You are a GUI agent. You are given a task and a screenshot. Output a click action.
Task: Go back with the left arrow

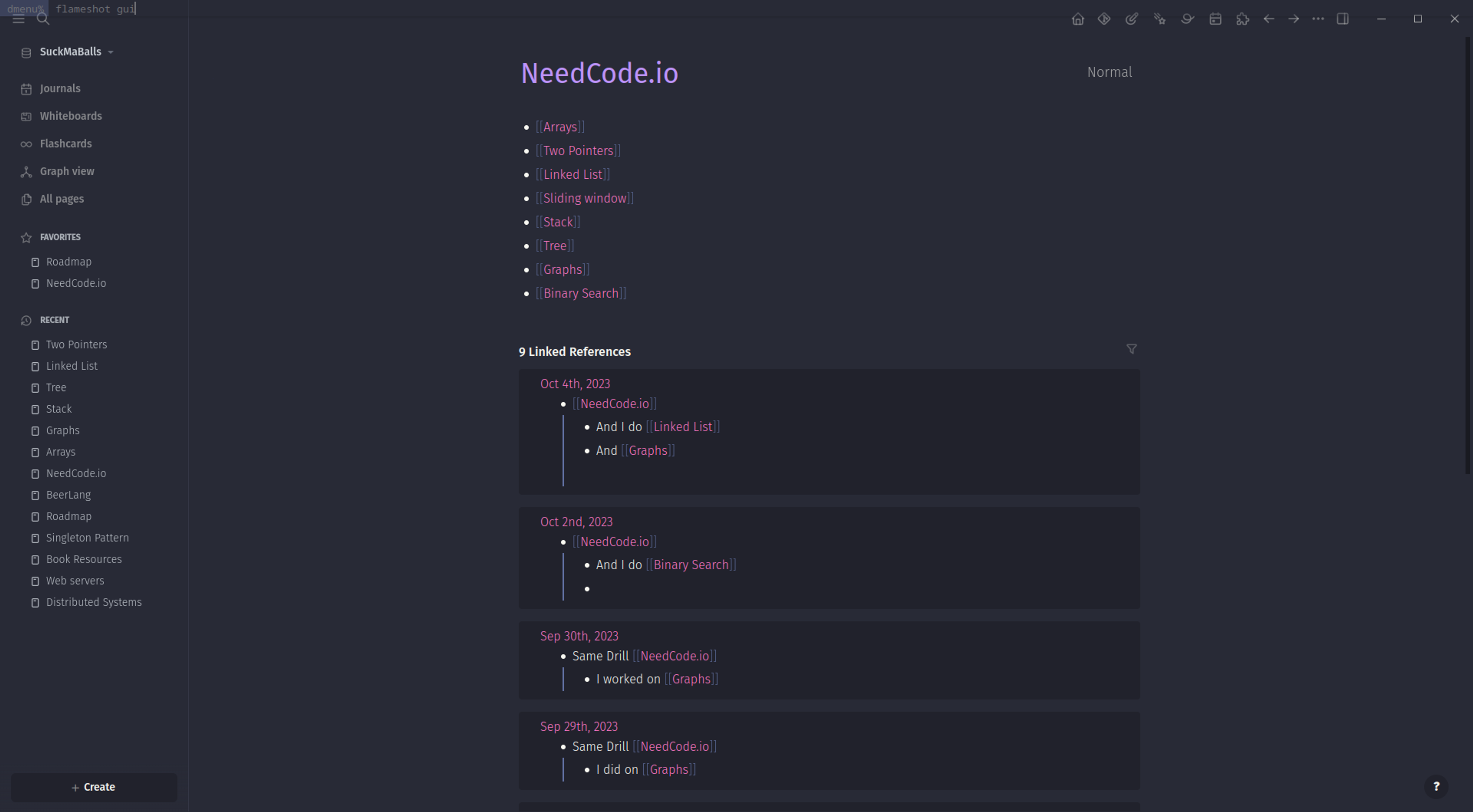[1268, 20]
